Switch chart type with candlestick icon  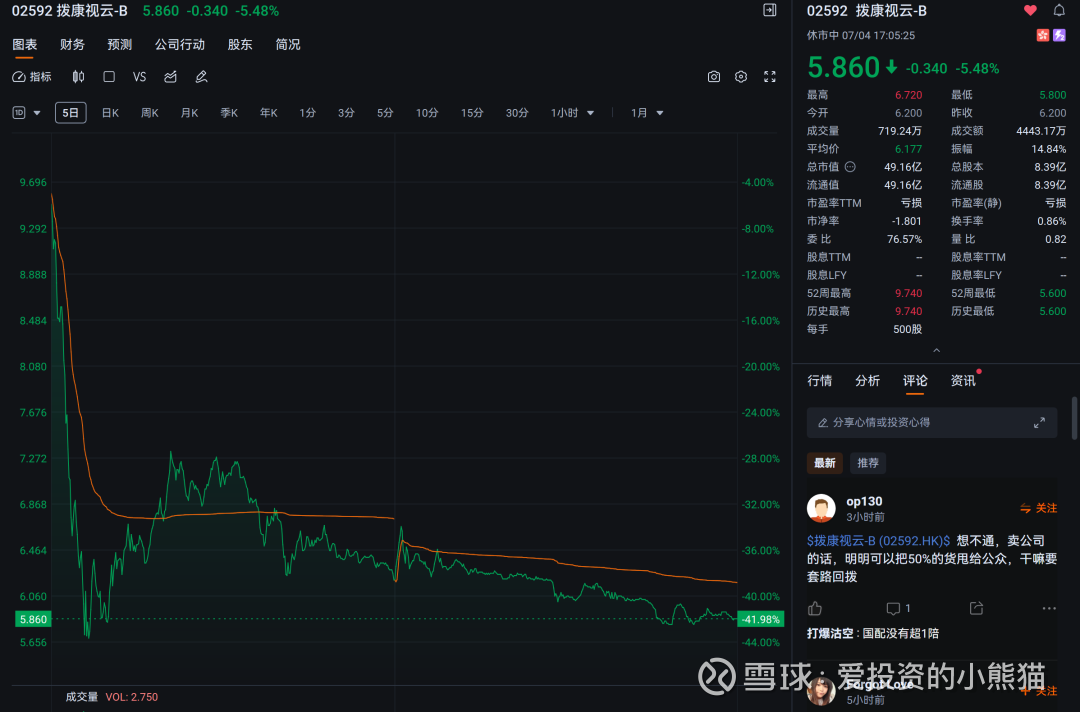tap(79, 77)
